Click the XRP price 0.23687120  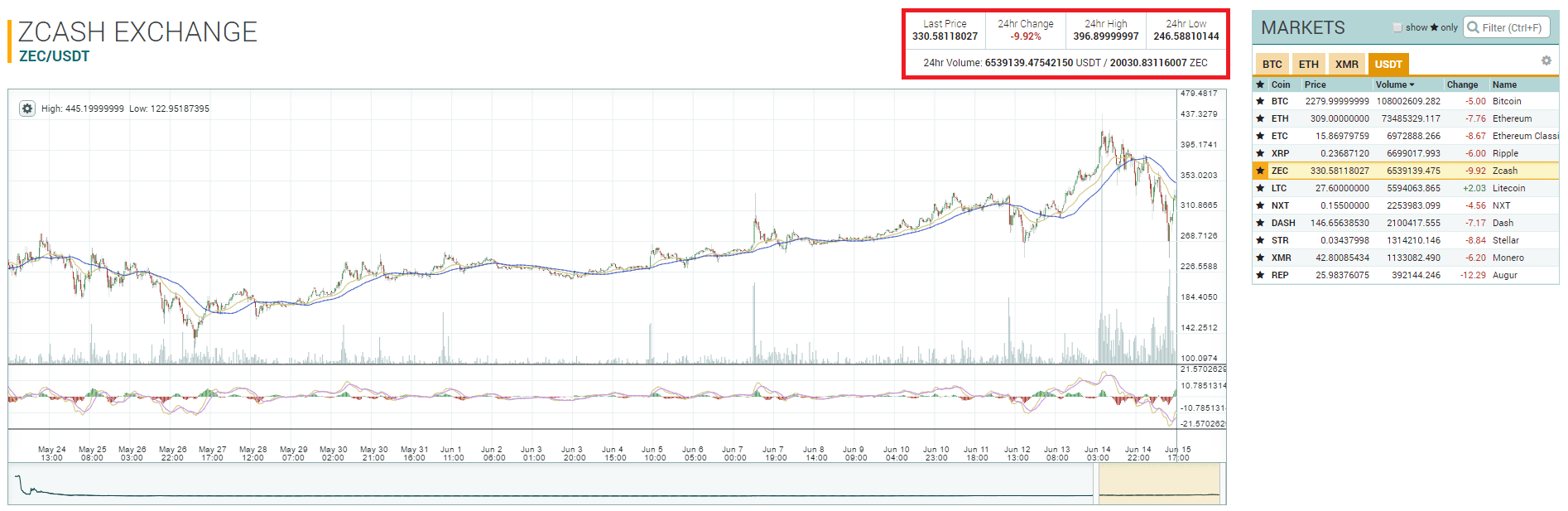coord(1344,153)
